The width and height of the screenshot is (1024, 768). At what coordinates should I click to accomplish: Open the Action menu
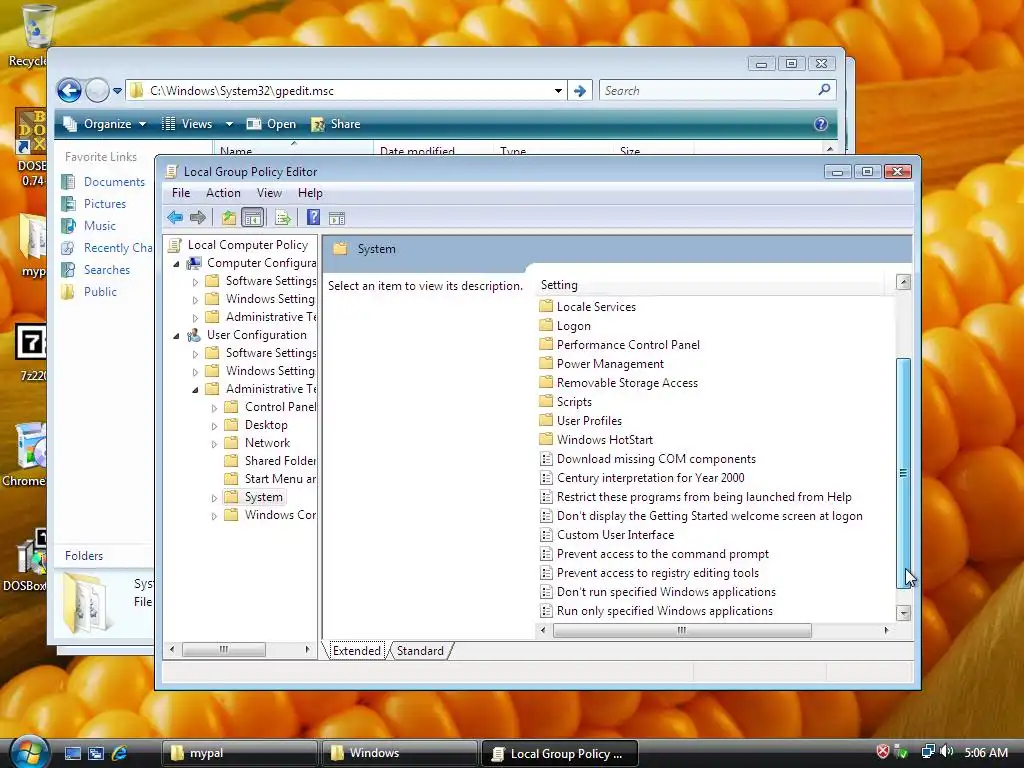click(223, 193)
